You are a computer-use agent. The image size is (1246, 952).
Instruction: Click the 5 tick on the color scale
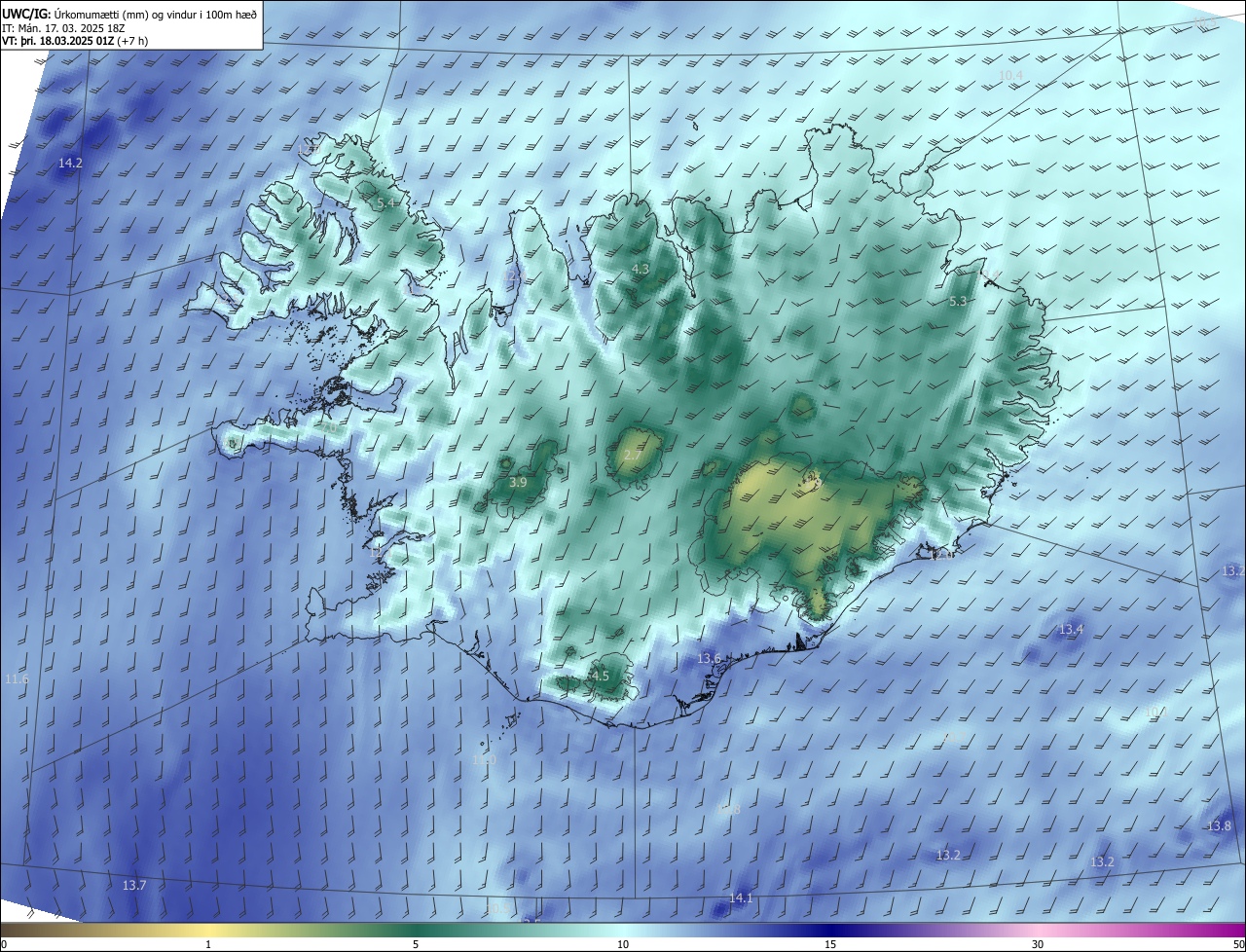[x=416, y=944]
